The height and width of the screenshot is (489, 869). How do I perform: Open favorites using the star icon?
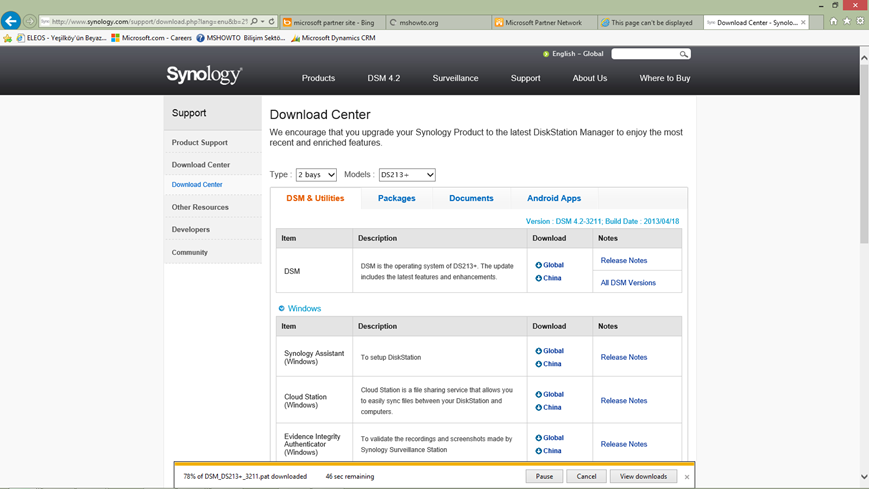click(847, 21)
